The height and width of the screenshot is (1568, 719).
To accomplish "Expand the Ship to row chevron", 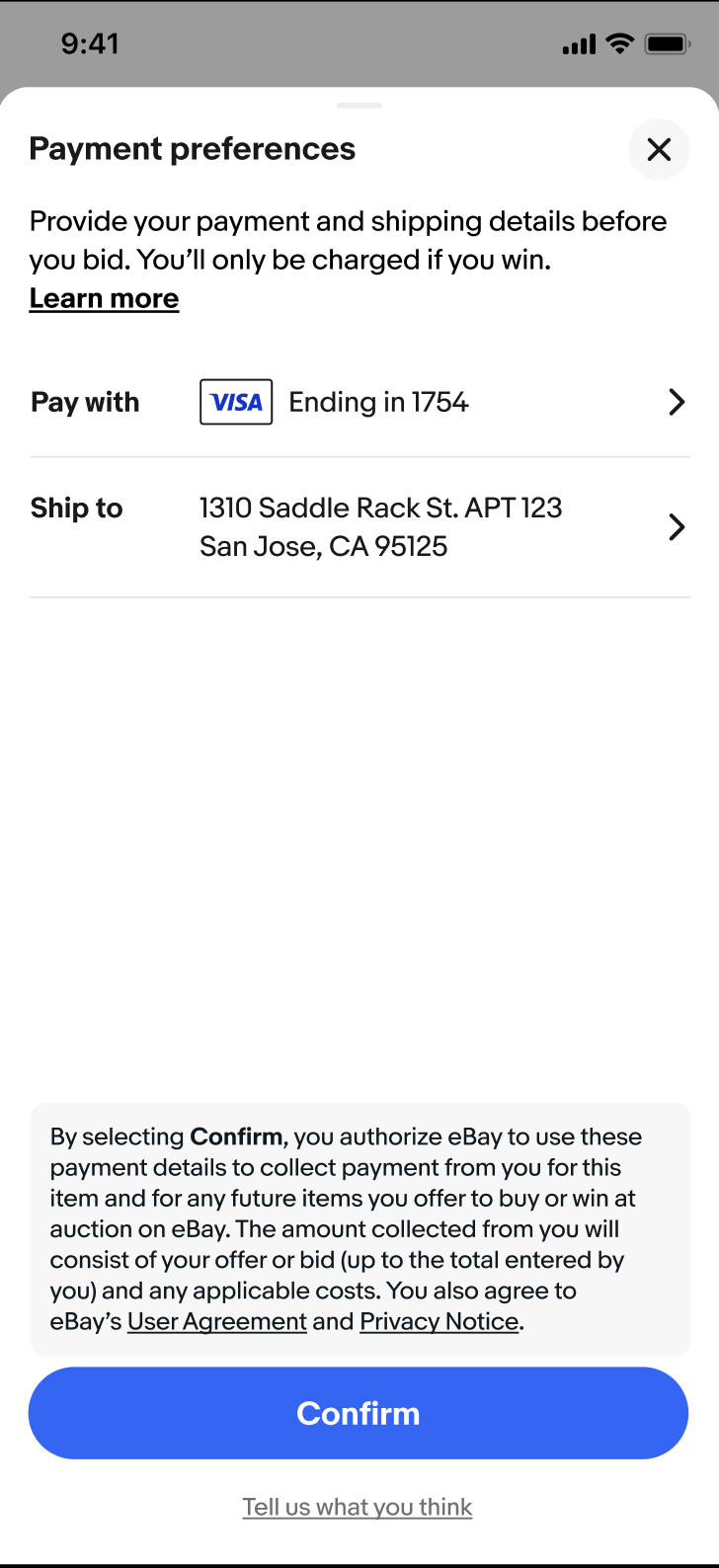I will pyautogui.click(x=677, y=527).
